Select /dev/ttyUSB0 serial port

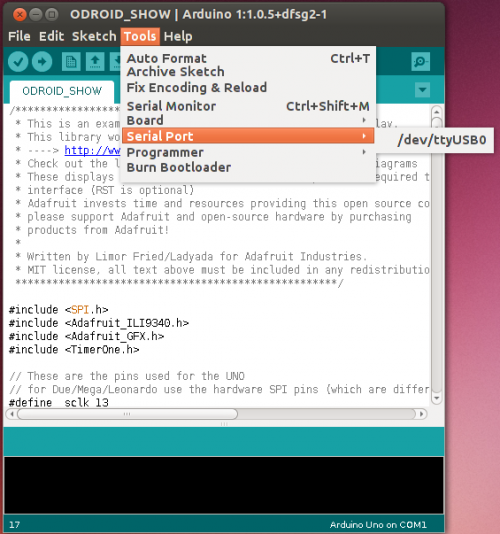(x=442, y=140)
